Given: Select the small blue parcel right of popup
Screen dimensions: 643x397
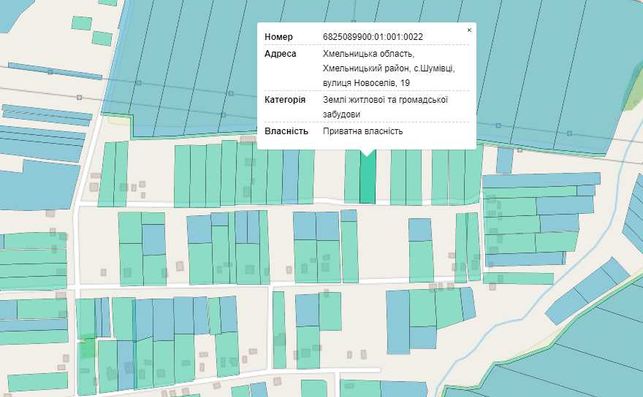Looking at the screenshot, I should click(505, 160).
